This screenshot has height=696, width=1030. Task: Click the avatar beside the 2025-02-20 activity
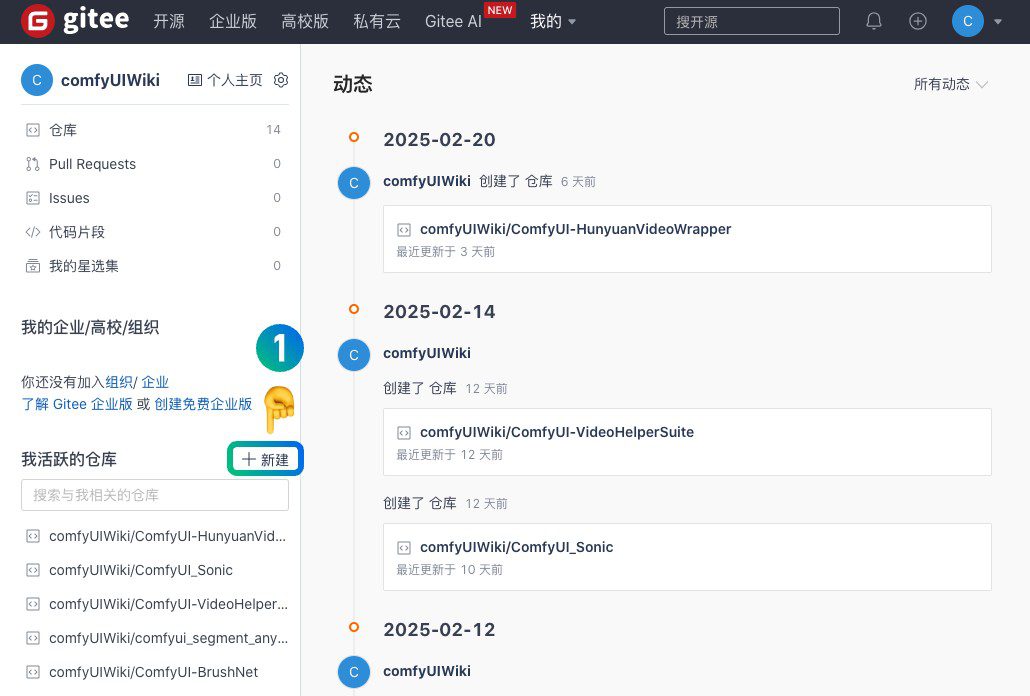354,183
